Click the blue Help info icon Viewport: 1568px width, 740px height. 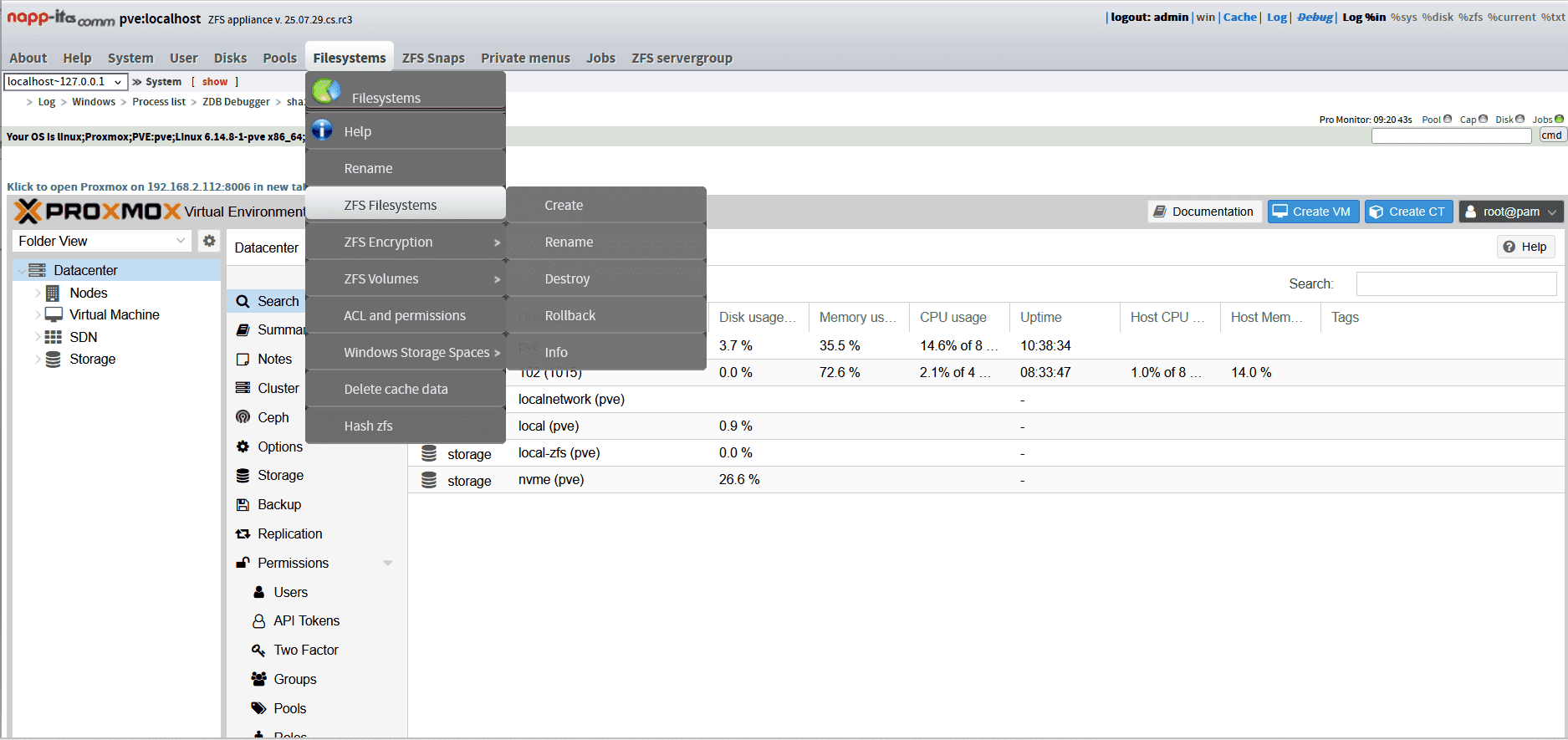pyautogui.click(x=322, y=130)
